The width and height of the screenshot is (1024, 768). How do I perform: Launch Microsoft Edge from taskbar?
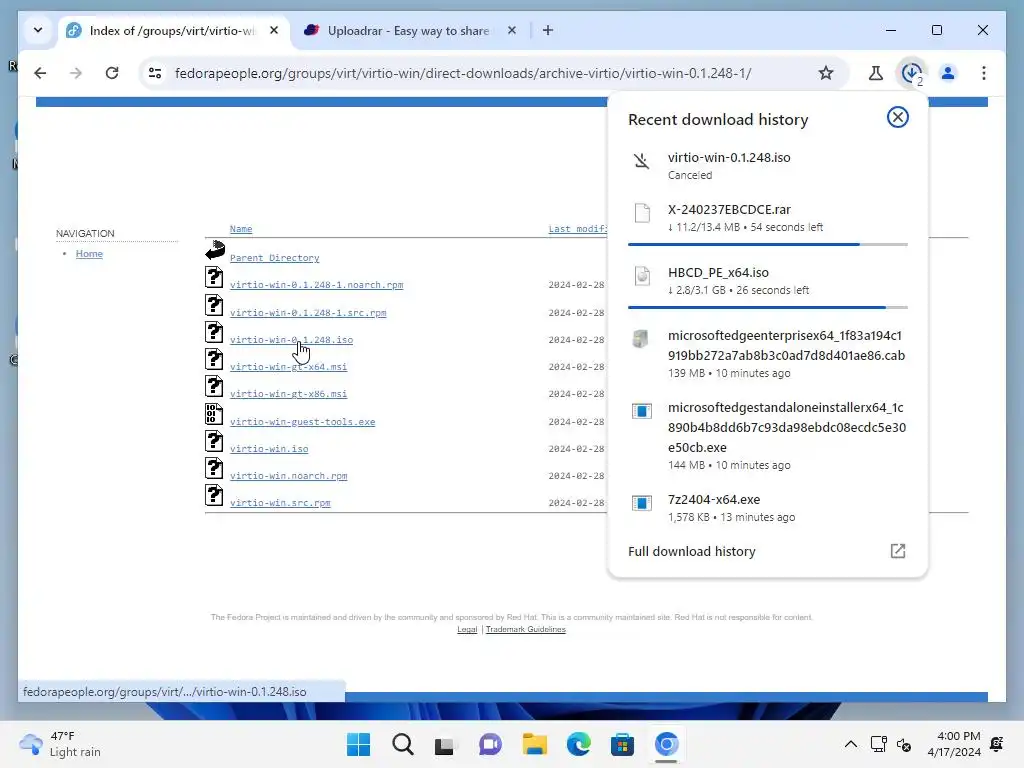(578, 744)
